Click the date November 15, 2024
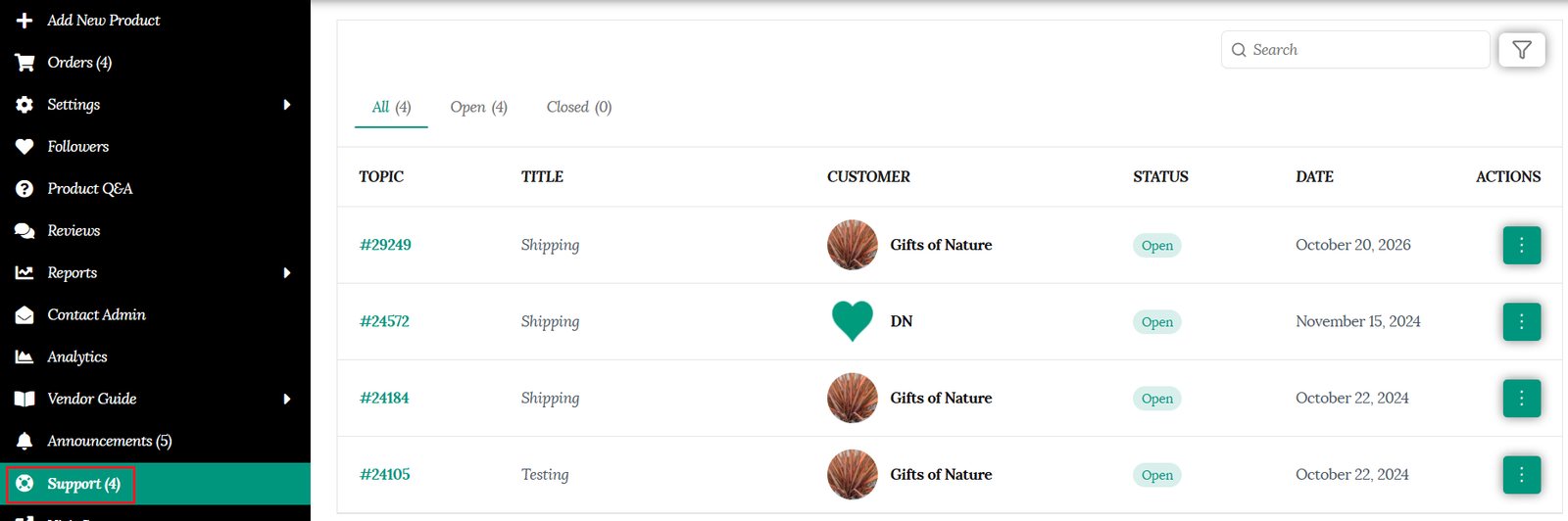Screen dimensions: 1568x521 (x=1358, y=321)
